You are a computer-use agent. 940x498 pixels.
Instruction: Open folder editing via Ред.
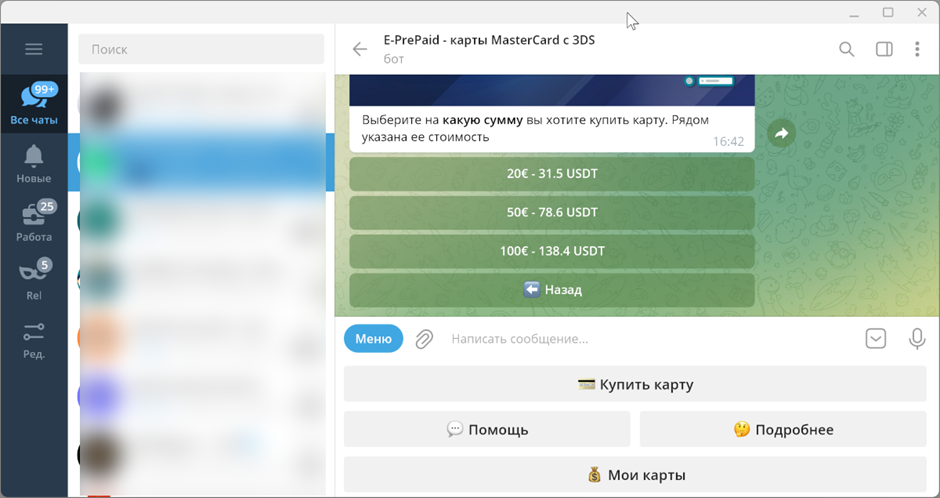(x=34, y=340)
